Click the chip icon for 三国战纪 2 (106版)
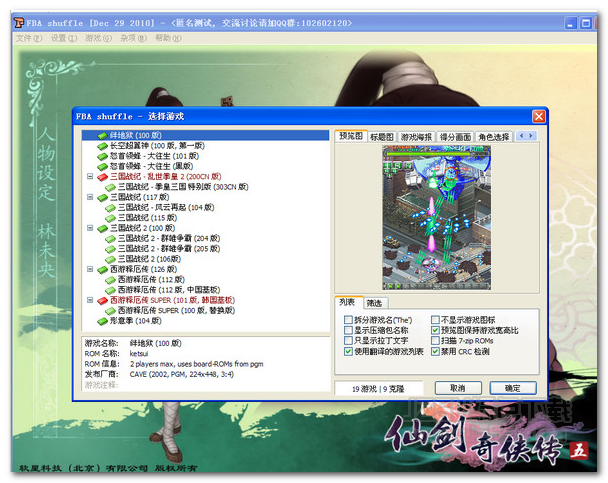The width and height of the screenshot is (608, 483). click(110, 259)
